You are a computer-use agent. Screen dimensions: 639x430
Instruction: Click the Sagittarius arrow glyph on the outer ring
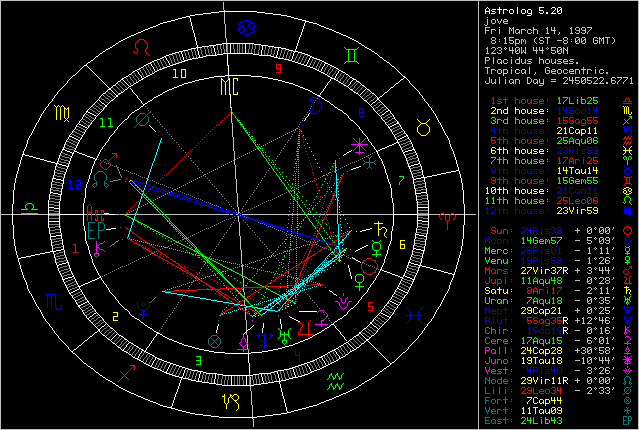[x=126, y=373]
